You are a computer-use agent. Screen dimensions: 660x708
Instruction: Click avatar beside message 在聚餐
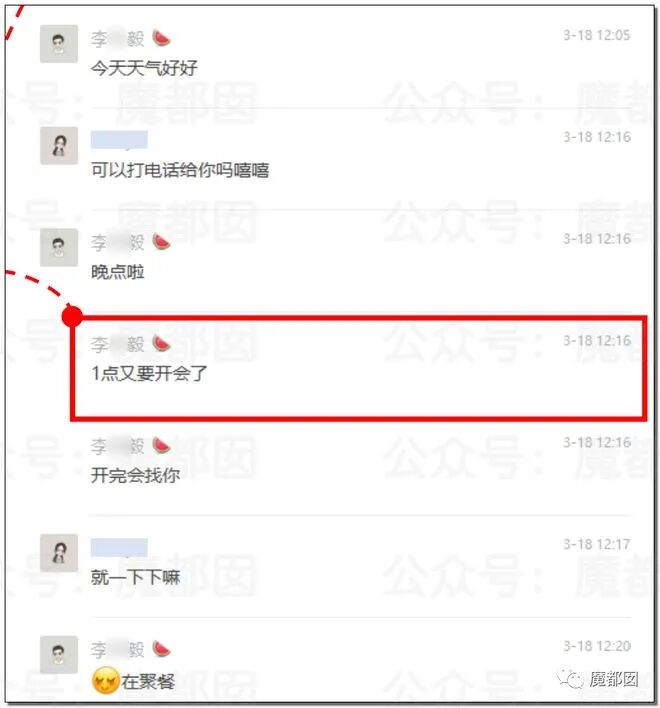click(59, 655)
